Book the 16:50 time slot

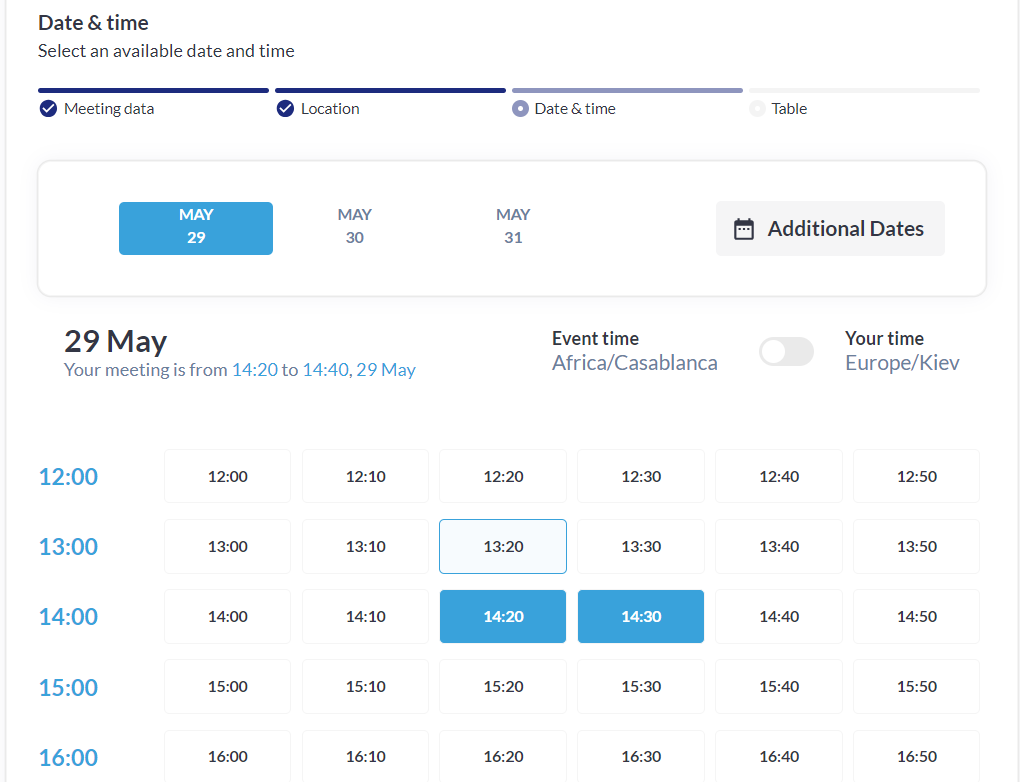916,756
